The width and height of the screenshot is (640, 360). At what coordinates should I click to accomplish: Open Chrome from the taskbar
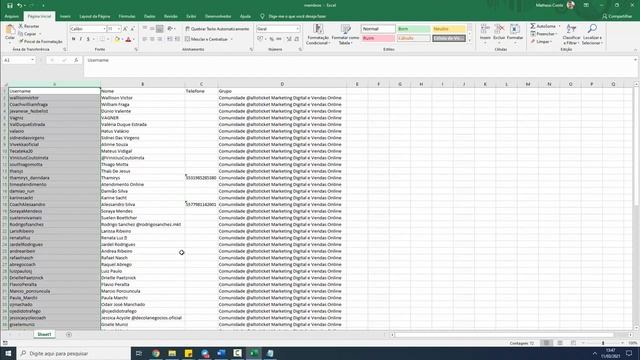coord(156,353)
